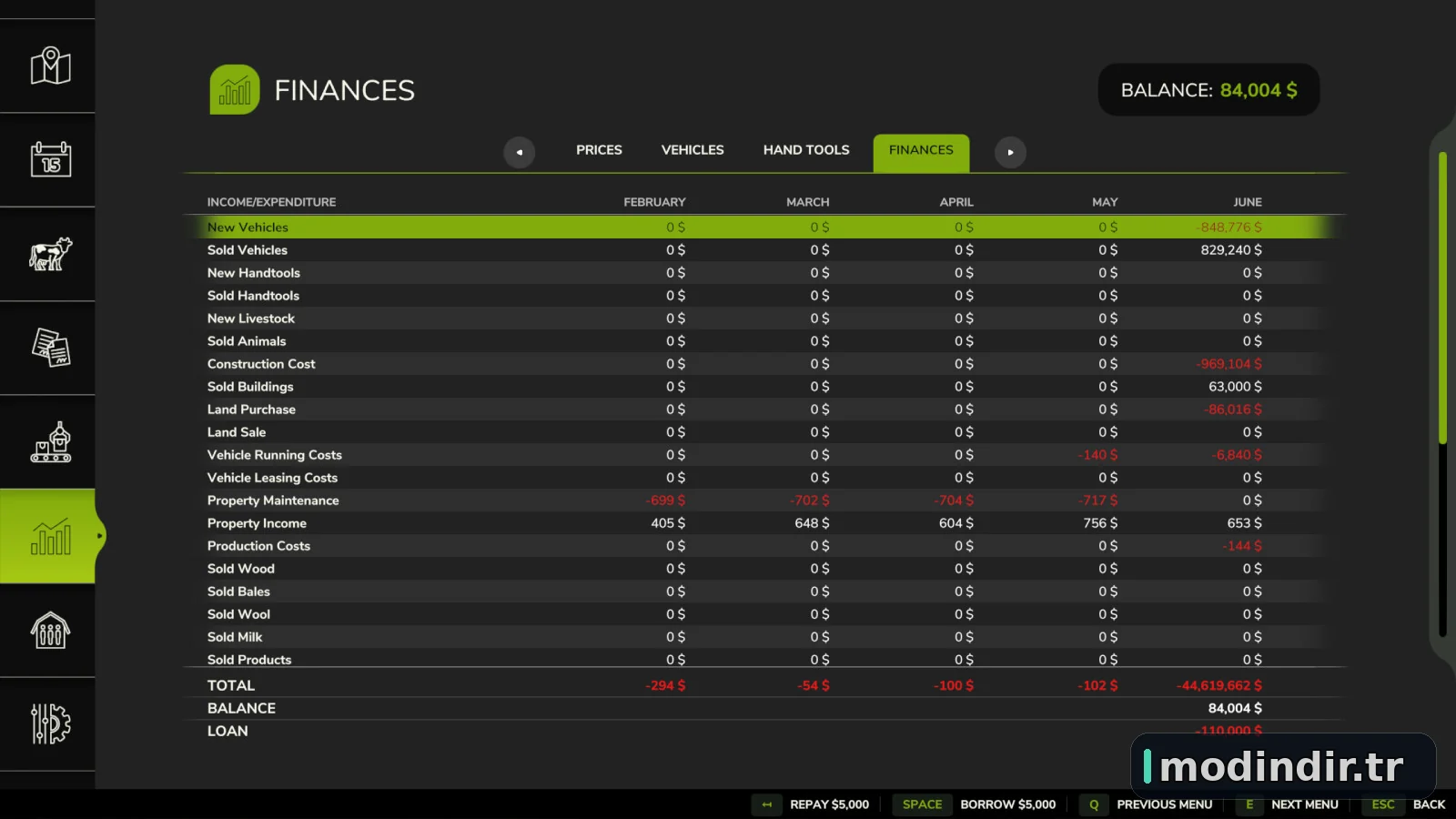Select the Property Maintenance row label
Image resolution: width=1456 pixels, height=819 pixels.
point(273,500)
